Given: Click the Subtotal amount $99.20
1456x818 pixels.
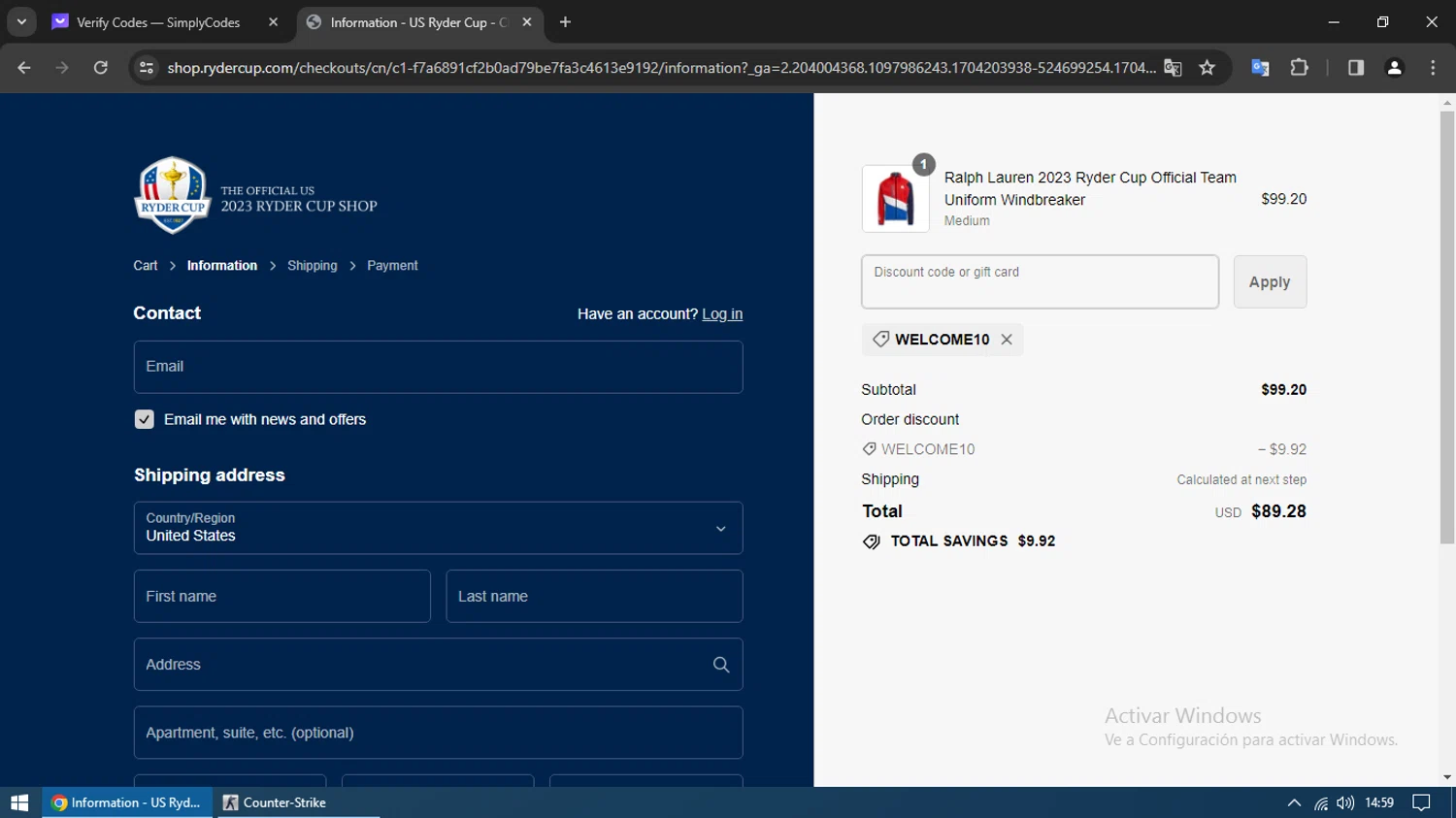Looking at the screenshot, I should [x=1283, y=389].
